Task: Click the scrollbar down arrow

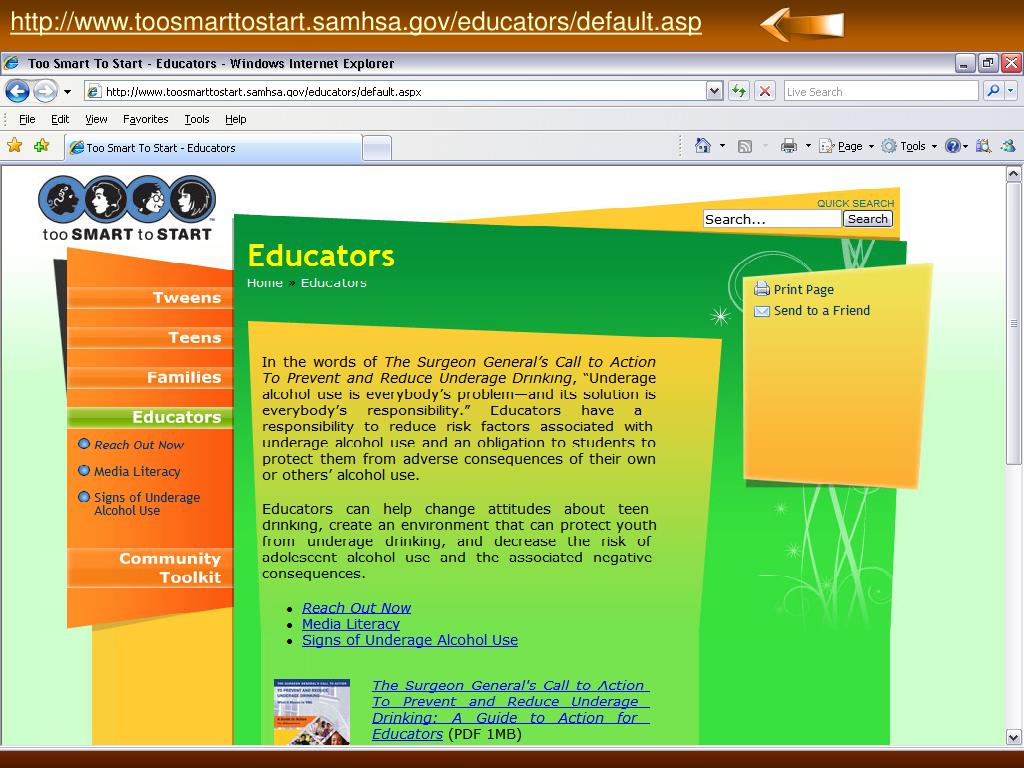Action: coord(1014,737)
